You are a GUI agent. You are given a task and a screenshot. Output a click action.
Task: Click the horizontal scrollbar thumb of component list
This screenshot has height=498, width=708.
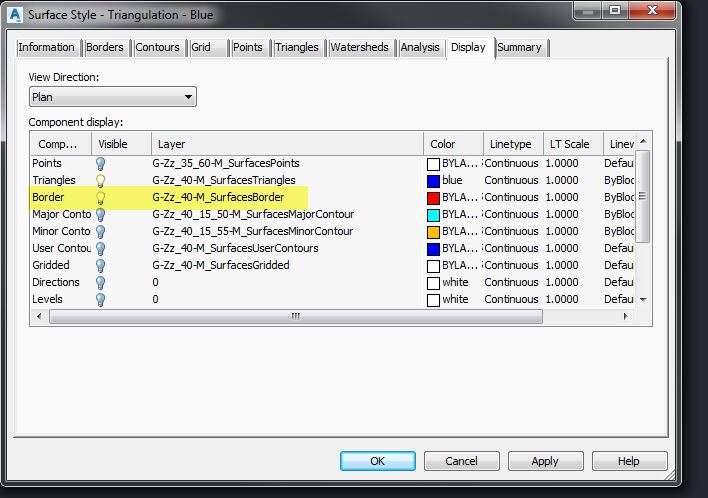(x=296, y=316)
